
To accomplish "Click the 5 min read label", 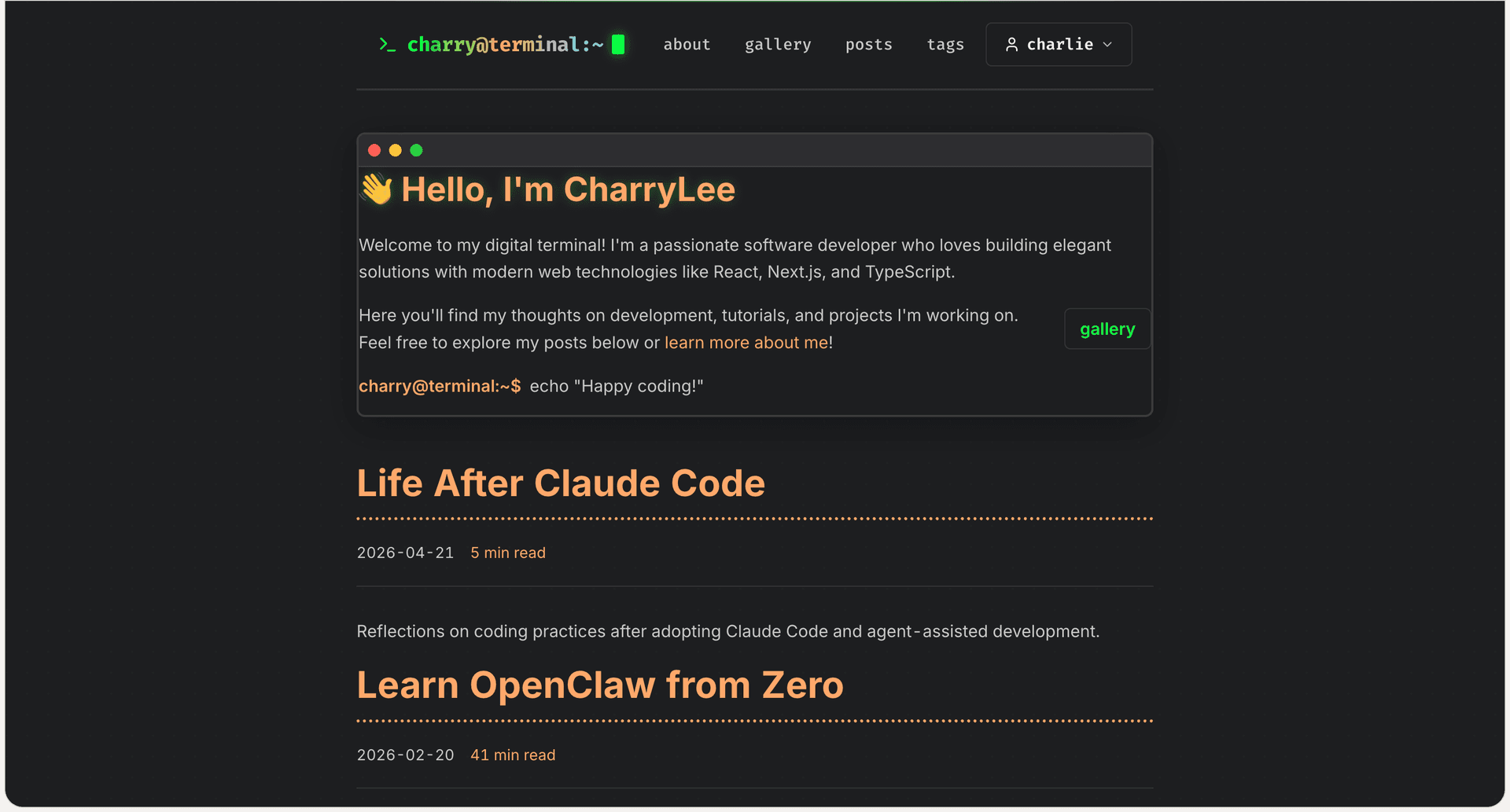I will (508, 553).
